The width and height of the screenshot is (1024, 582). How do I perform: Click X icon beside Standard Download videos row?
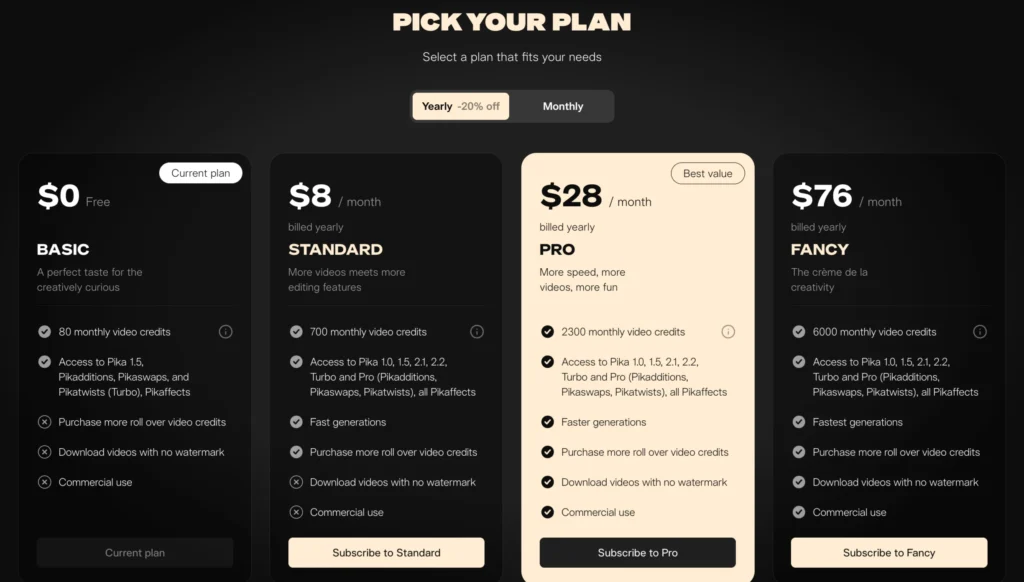pos(296,482)
